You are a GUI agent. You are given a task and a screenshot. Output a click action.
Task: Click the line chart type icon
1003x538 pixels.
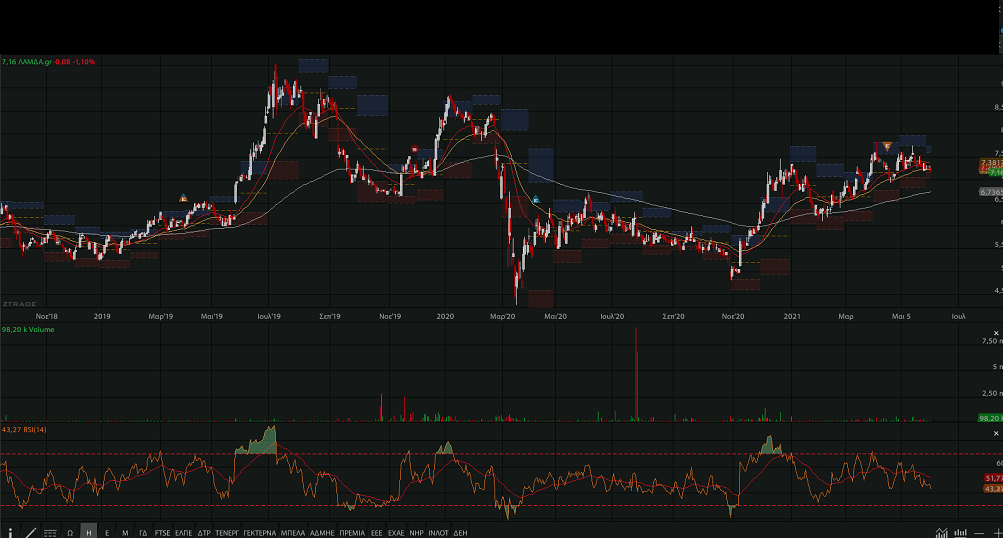point(942,533)
